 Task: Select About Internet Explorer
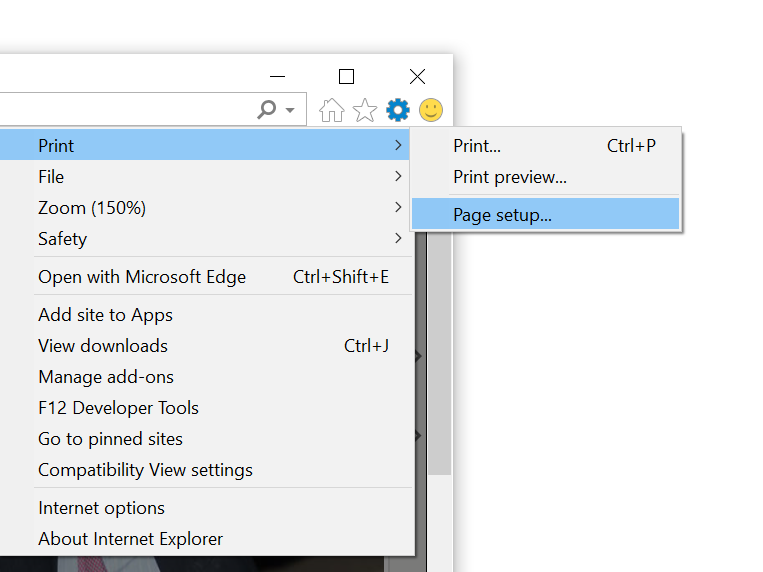coord(206,539)
